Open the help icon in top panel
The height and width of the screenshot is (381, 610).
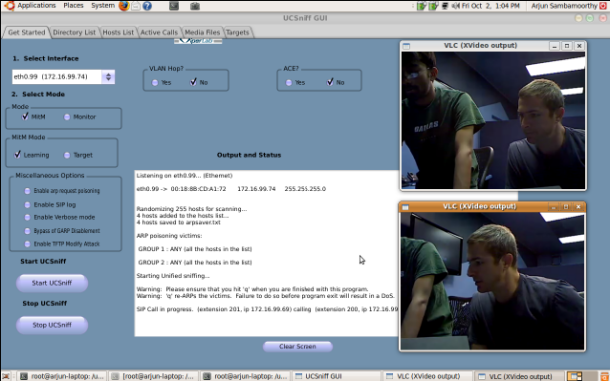pos(147,6)
